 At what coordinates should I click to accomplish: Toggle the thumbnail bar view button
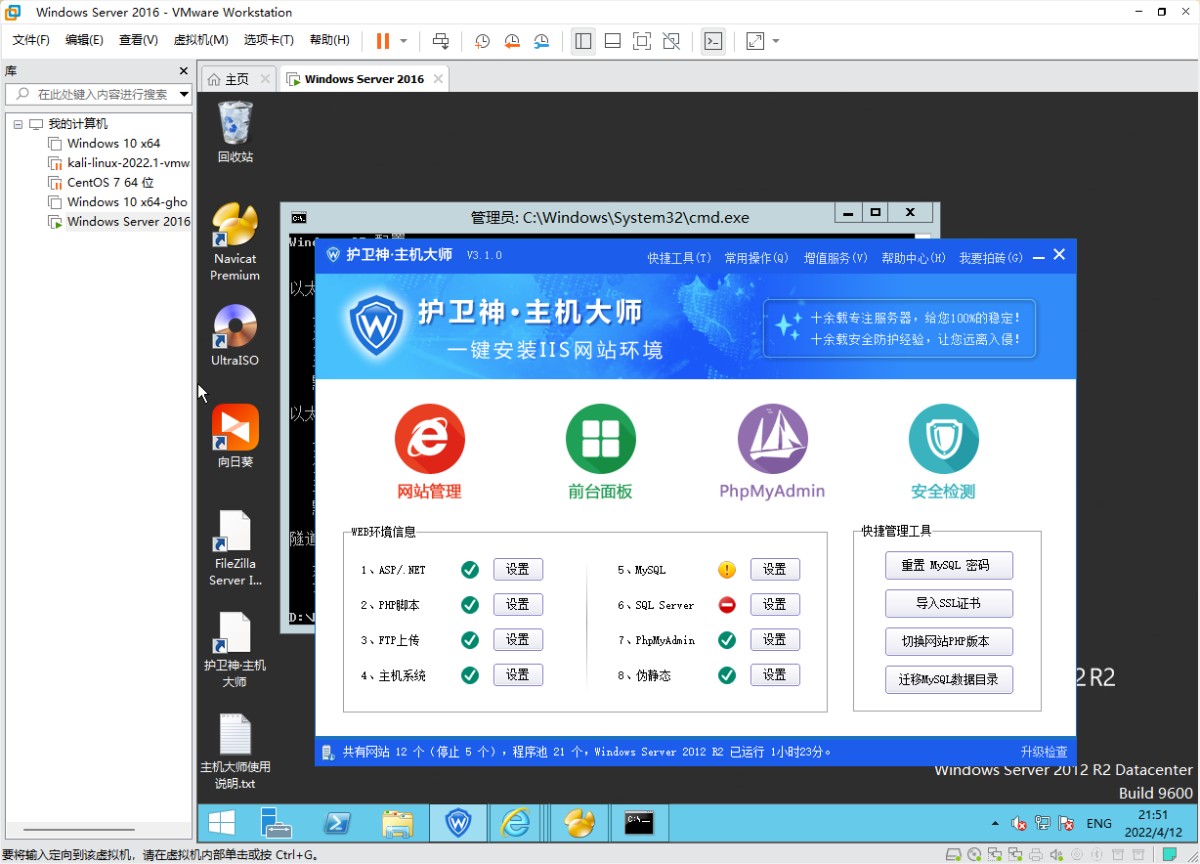pyautogui.click(x=613, y=41)
